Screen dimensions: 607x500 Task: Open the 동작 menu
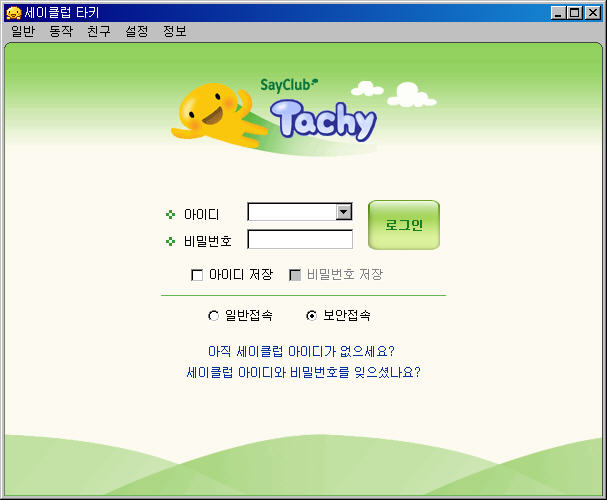[x=61, y=32]
